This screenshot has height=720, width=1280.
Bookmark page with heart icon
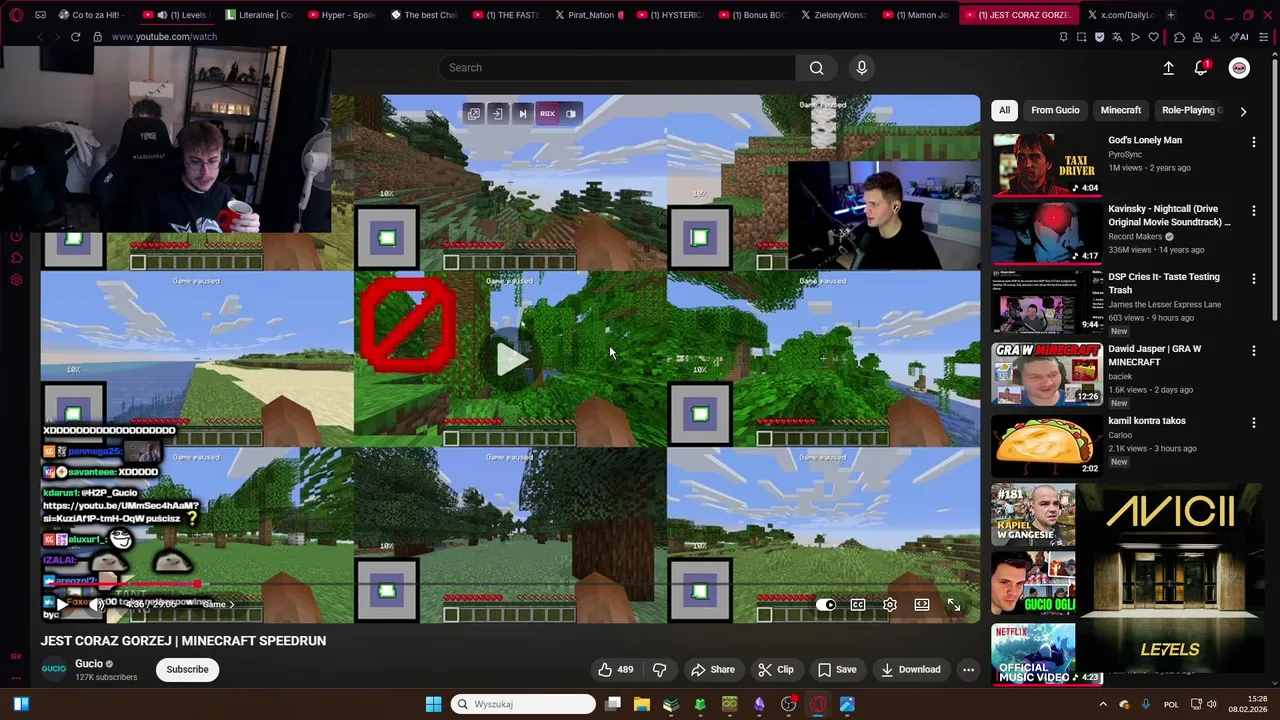point(1153,37)
